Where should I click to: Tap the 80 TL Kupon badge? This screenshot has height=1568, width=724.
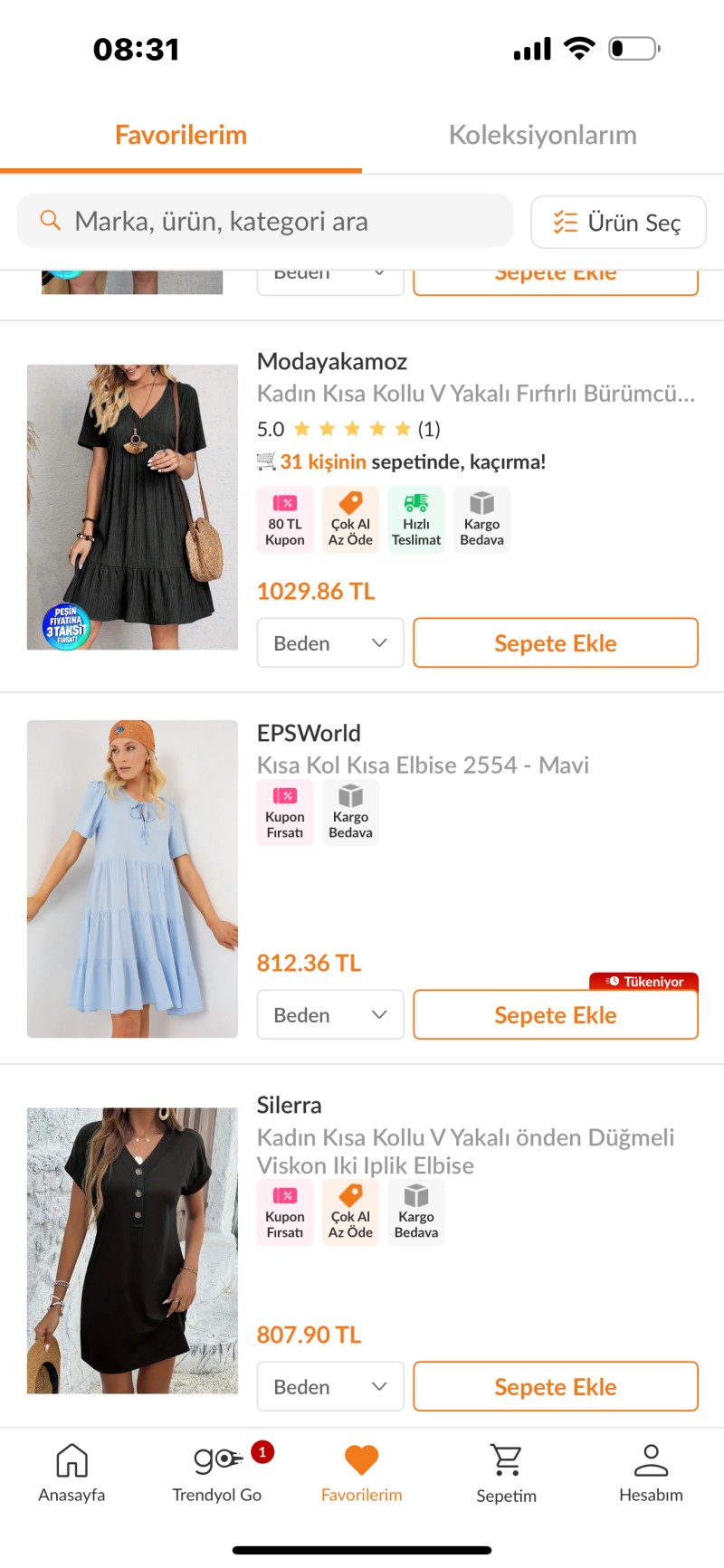(285, 519)
